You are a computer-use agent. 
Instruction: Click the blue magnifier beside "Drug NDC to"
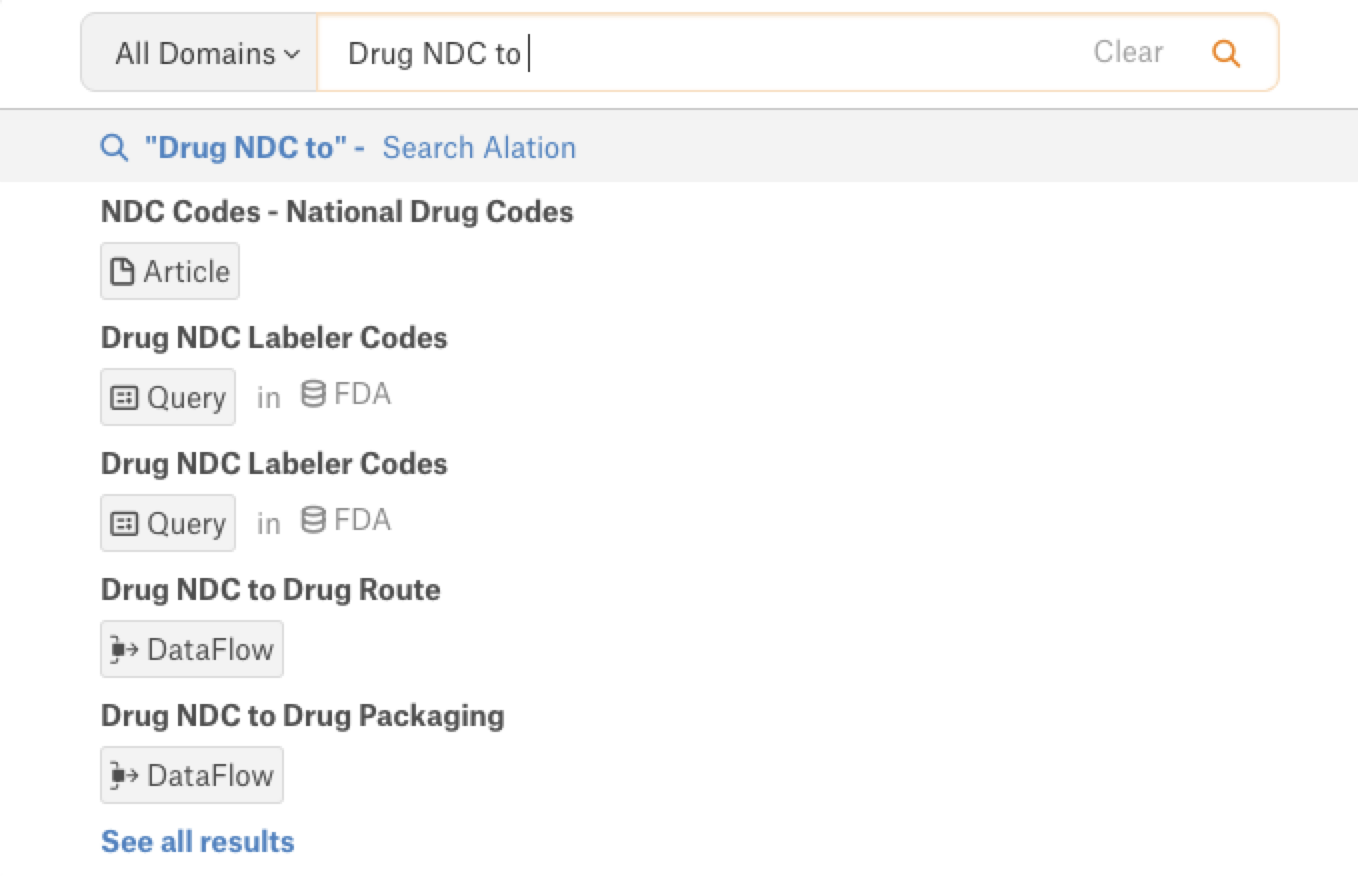[114, 148]
